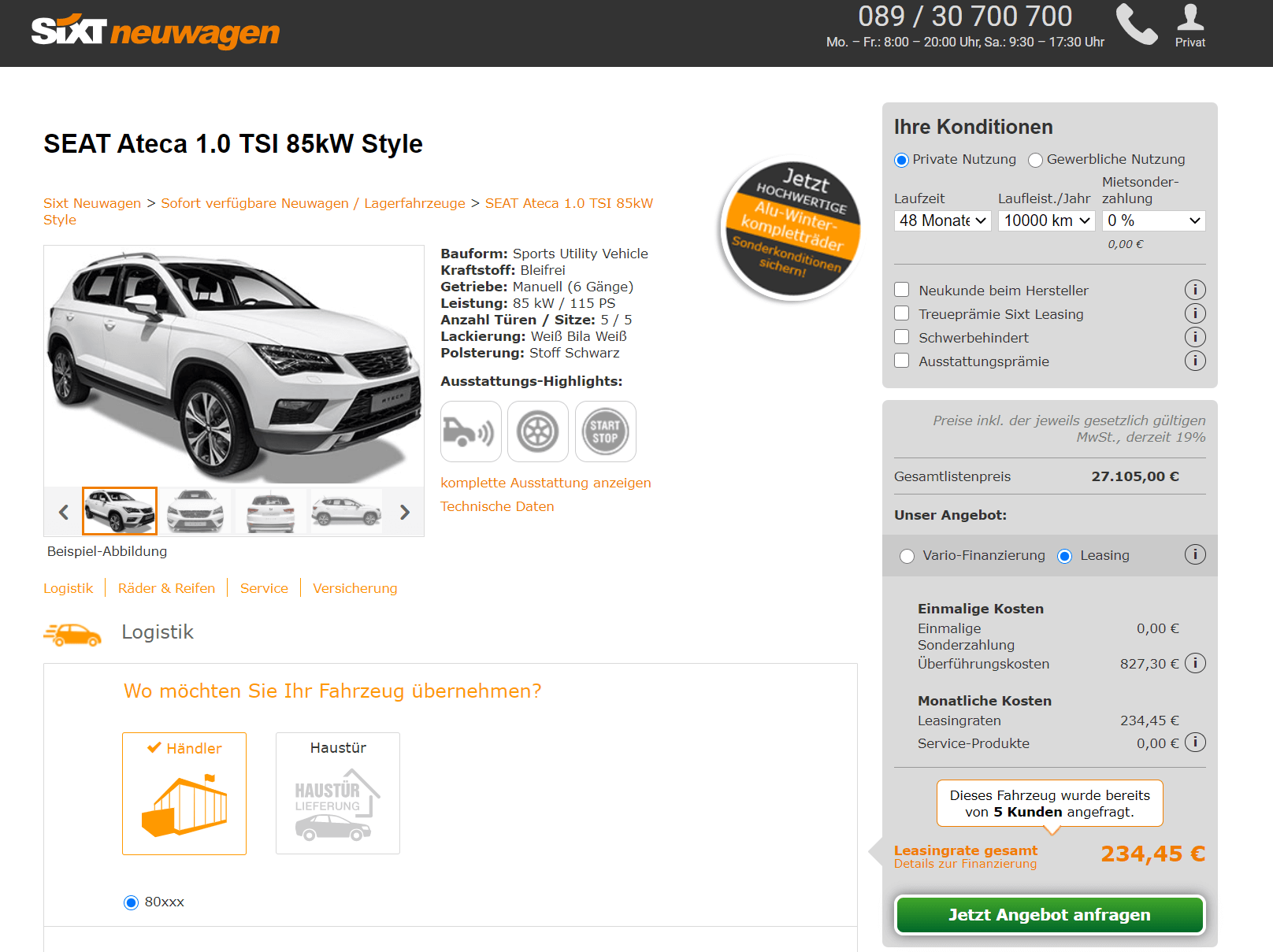The image size is (1273, 952).
Task: Click the 234,45 € total leasing rate
Action: click(1153, 854)
